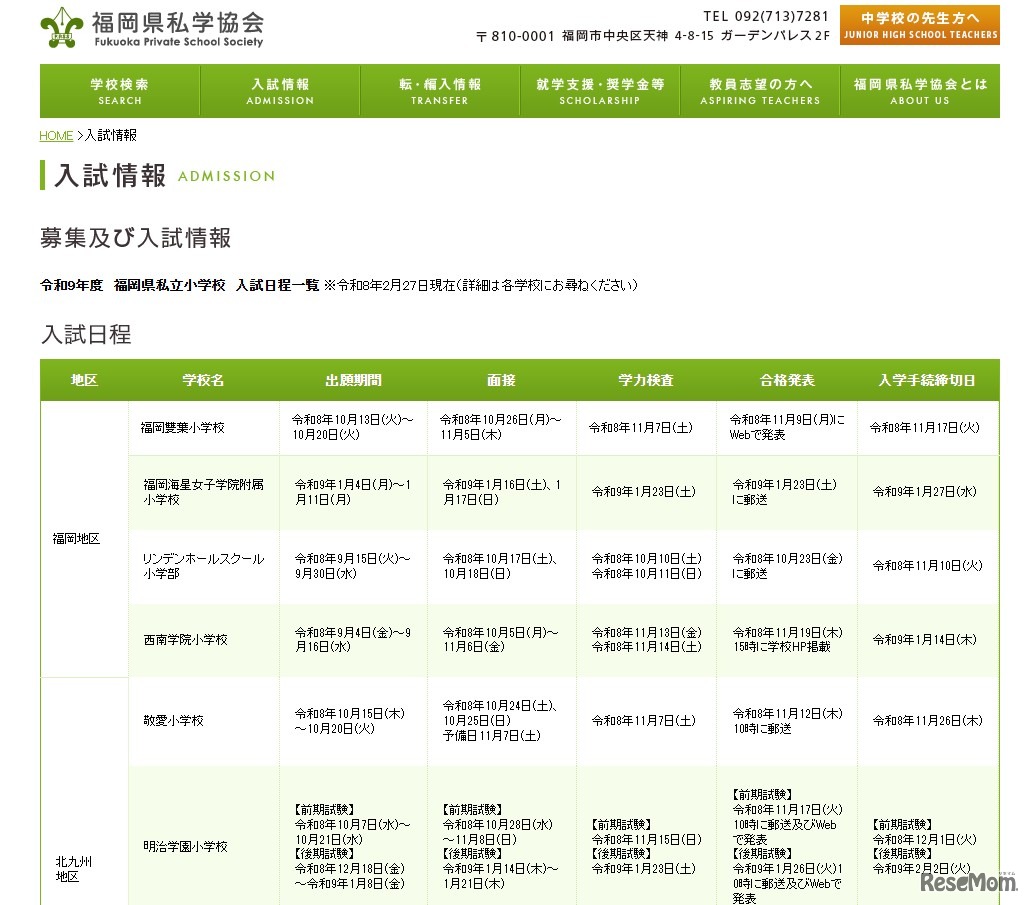Screen dimensions: 1031x905
Task: Click 西南学院 deadline 令和9年1月14日(木)
Action: tap(924, 640)
